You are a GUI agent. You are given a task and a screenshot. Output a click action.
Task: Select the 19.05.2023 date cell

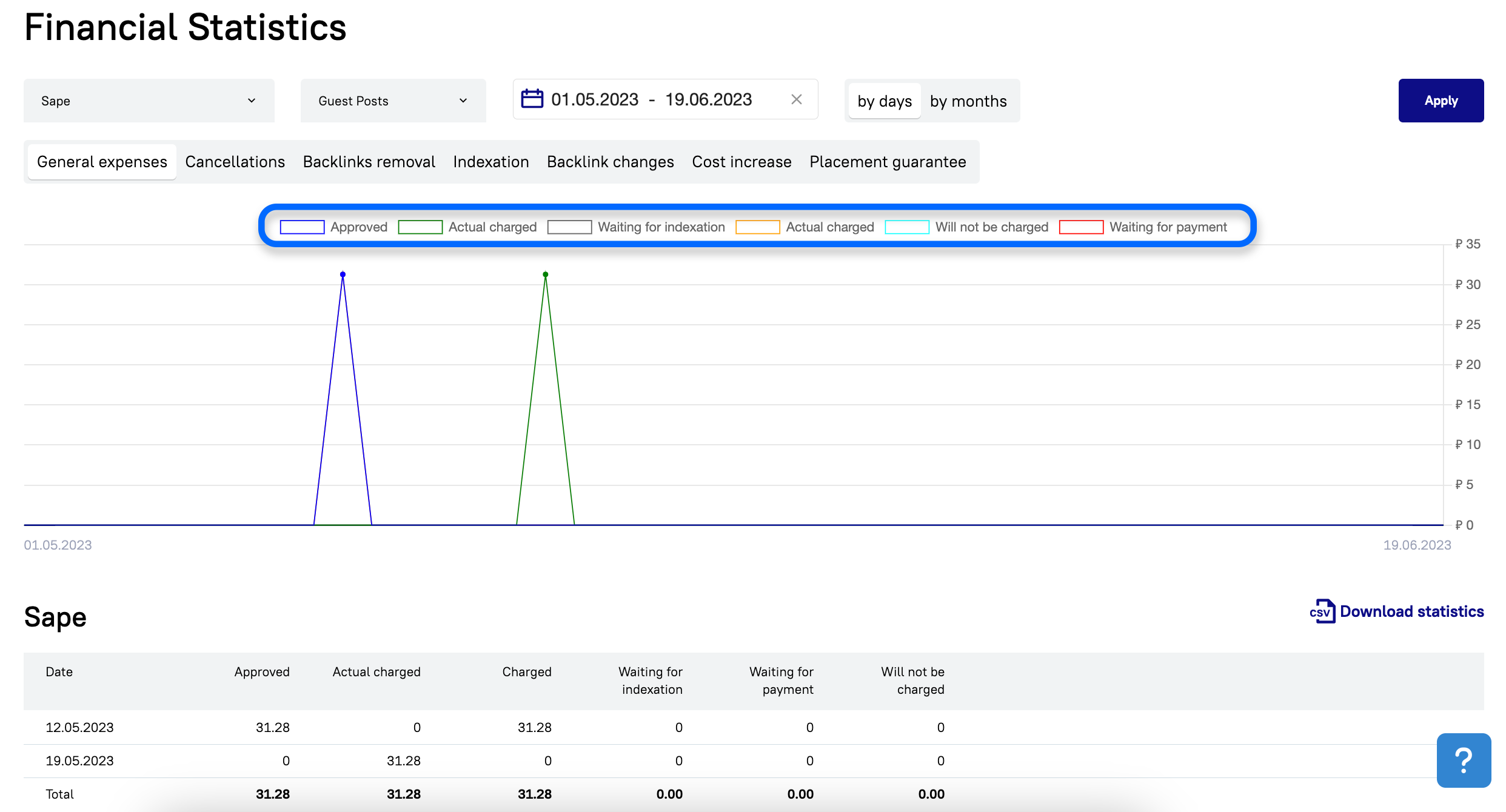click(x=80, y=760)
